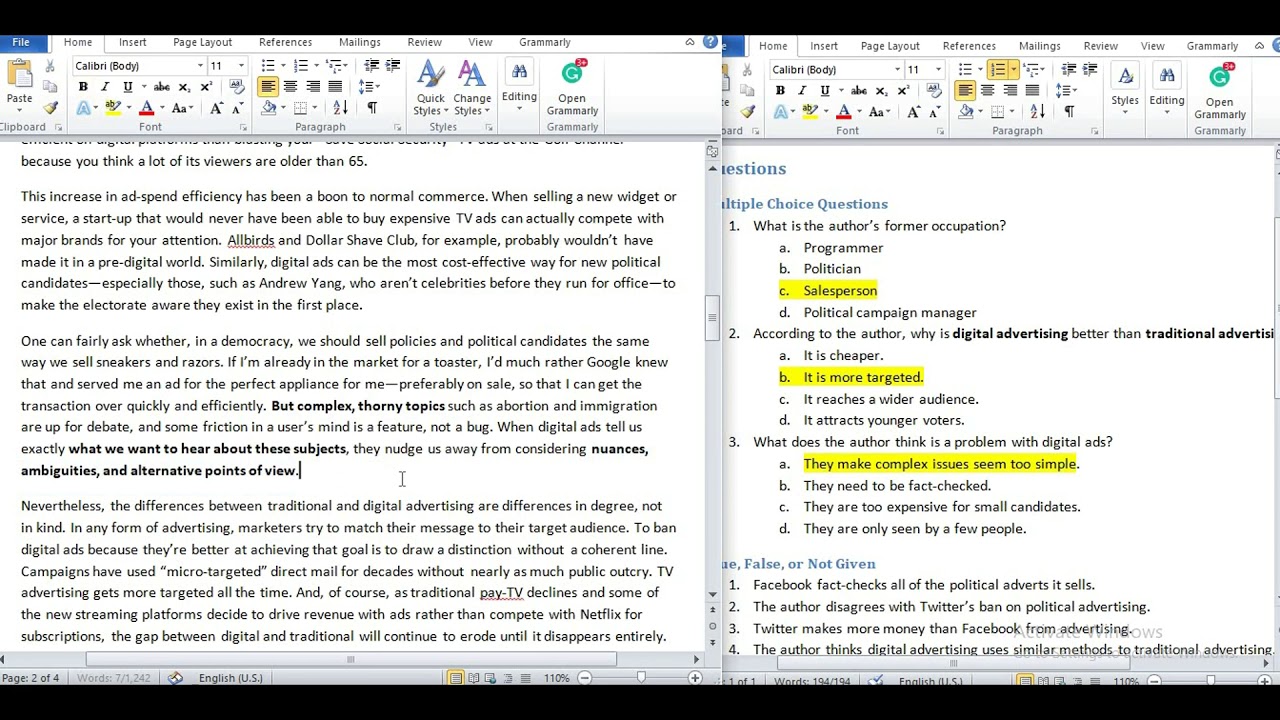
Task: Click Increase Indent in the left window
Action: [x=393, y=66]
